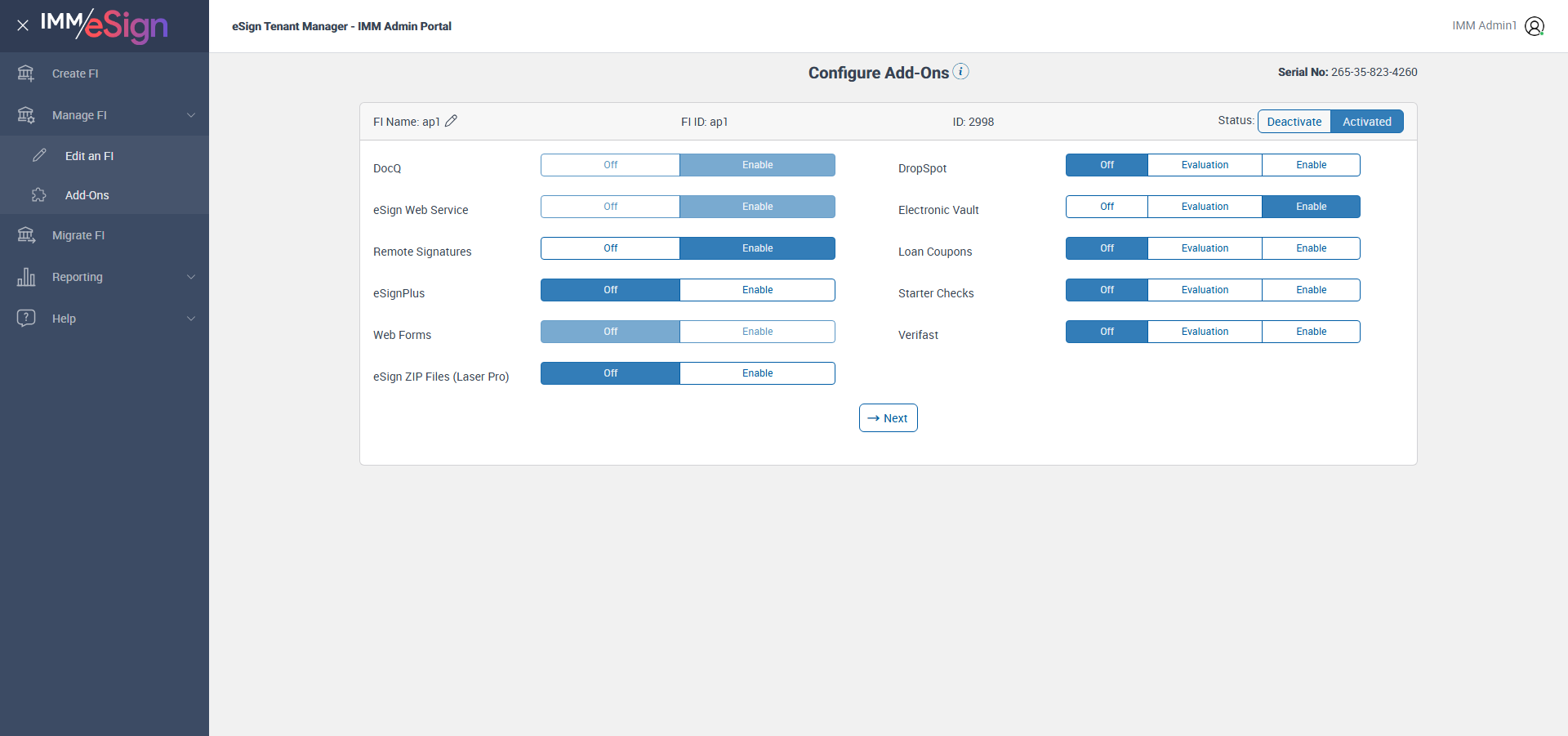Select Add-Ons submenu item
Image resolution: width=1568 pixels, height=736 pixels.
(x=105, y=194)
